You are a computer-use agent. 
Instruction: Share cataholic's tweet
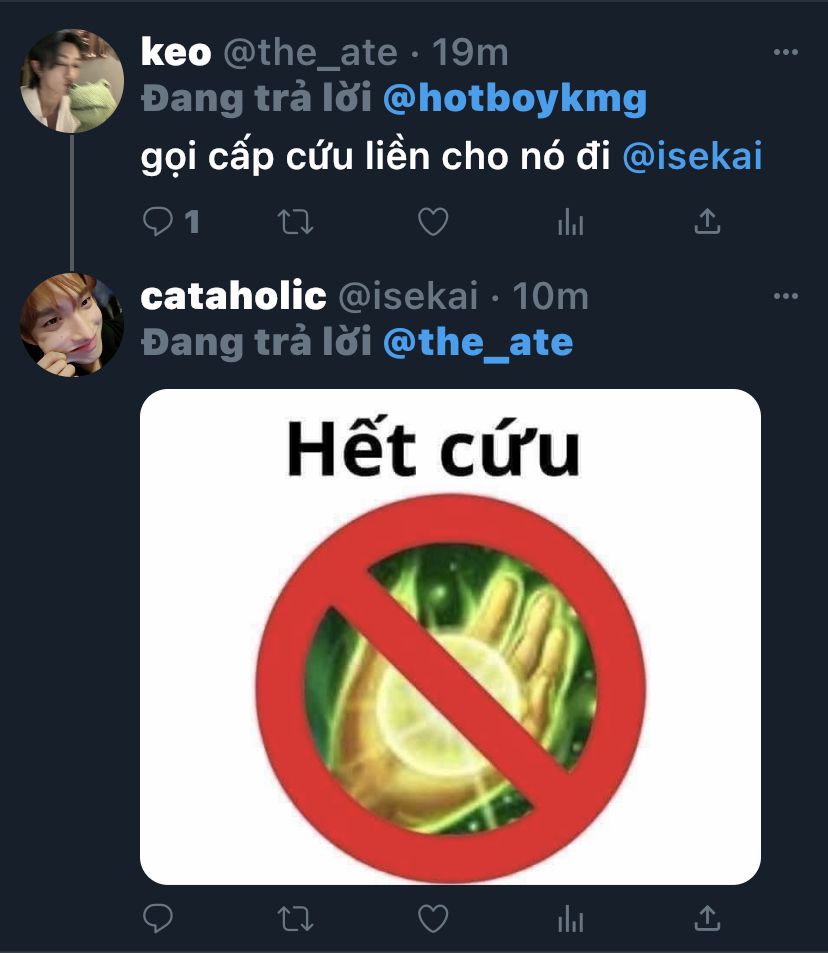(707, 918)
